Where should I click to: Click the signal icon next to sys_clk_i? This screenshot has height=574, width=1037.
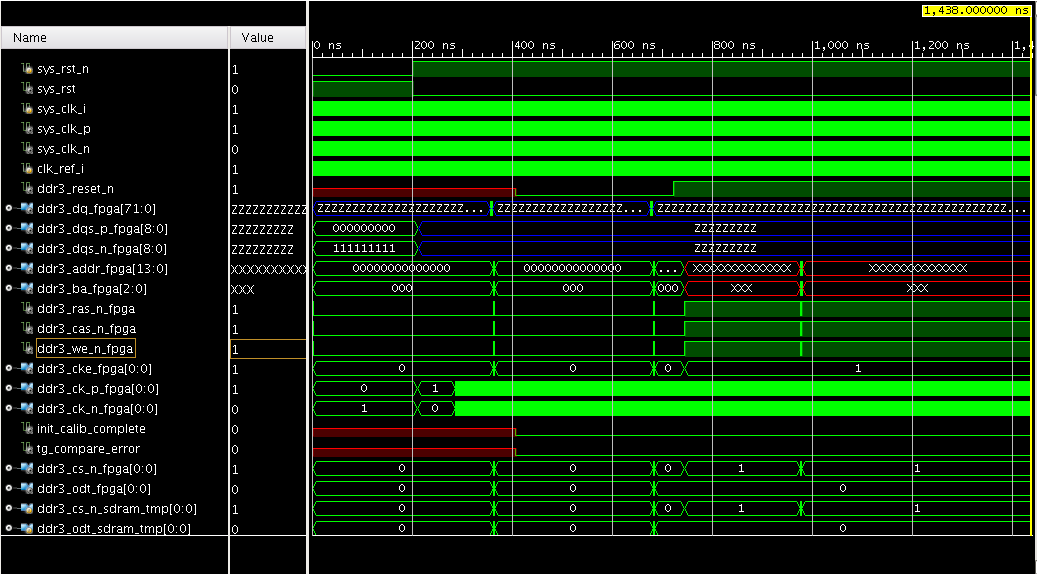point(27,109)
